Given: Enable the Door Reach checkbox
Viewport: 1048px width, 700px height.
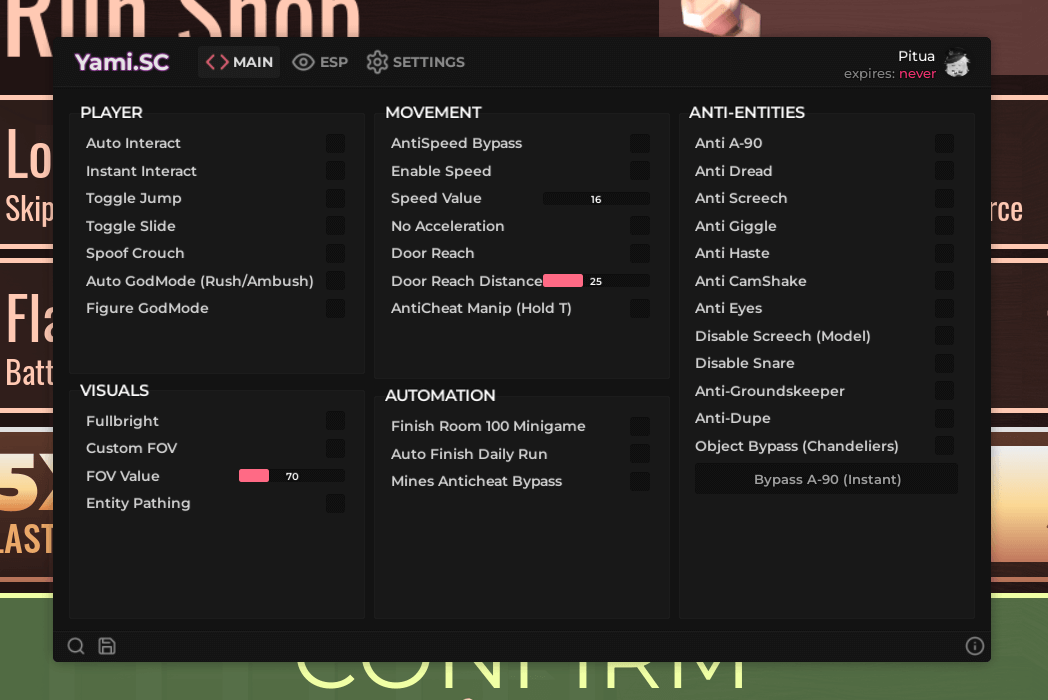Looking at the screenshot, I should point(640,253).
